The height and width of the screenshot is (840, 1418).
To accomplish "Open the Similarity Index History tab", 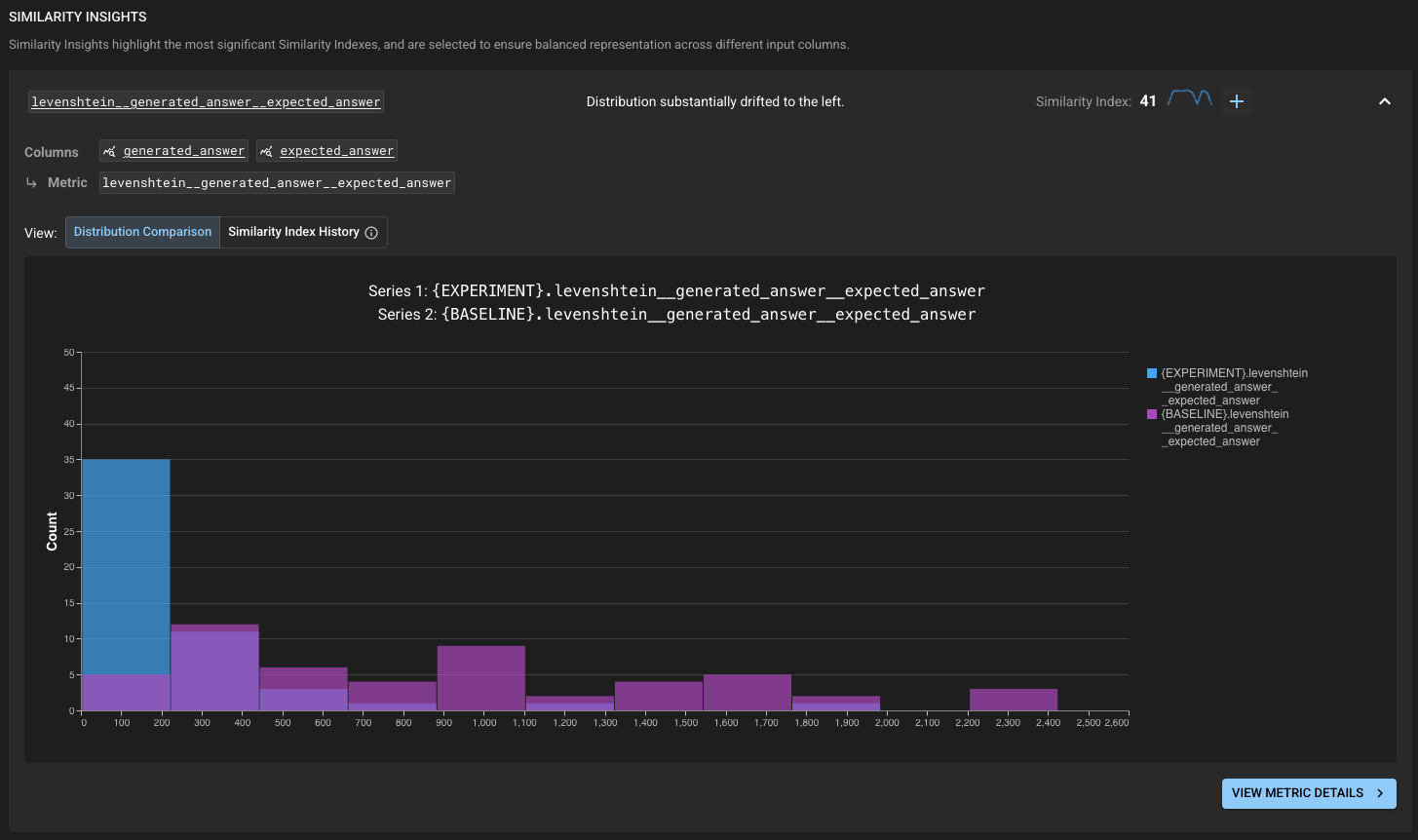I will tap(293, 232).
